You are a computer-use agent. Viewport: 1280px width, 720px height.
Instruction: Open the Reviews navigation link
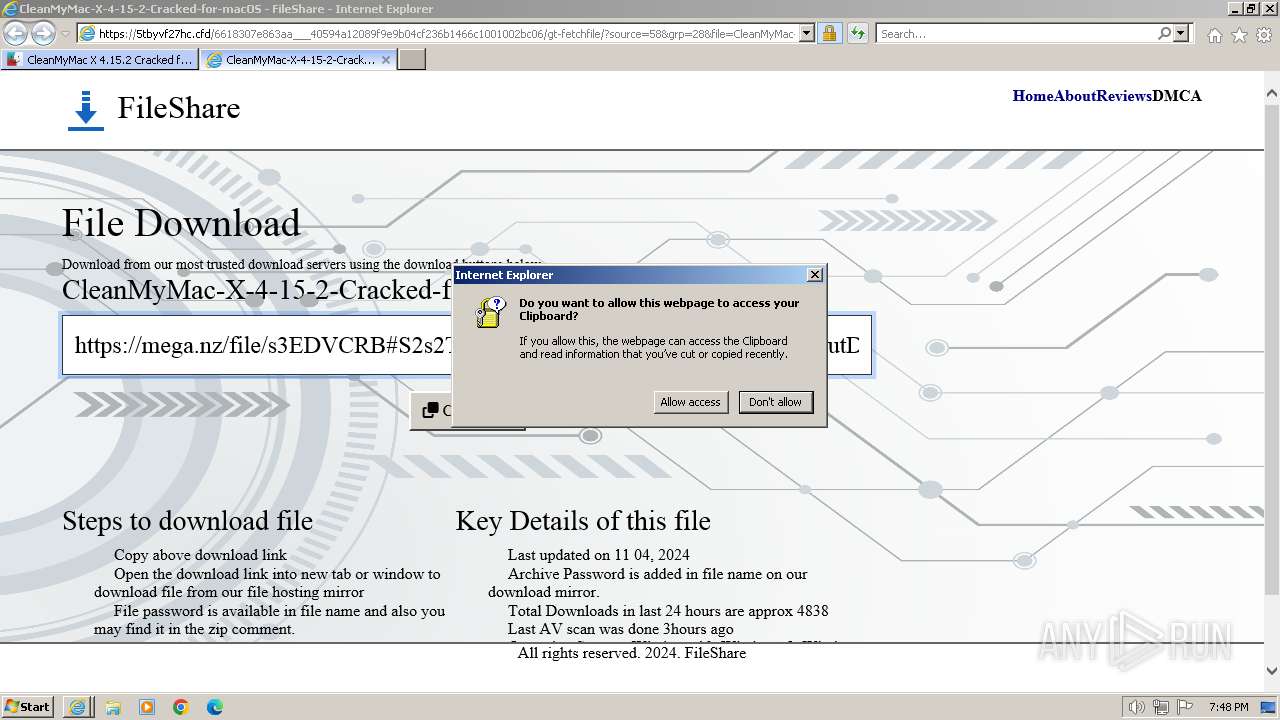pos(1124,96)
